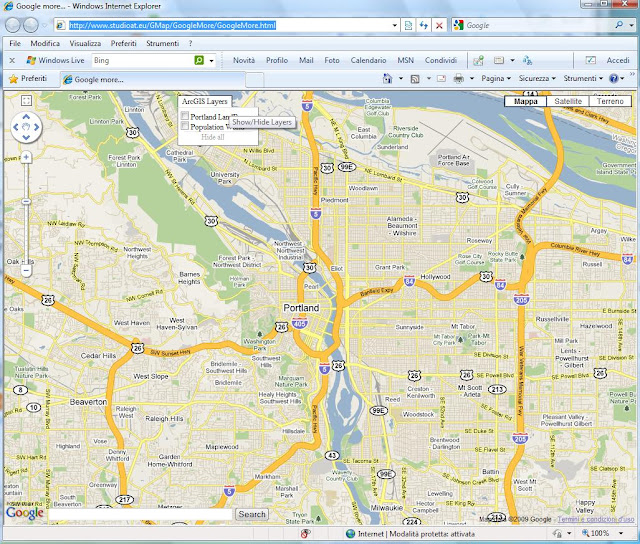Open the Sicurezza dropdown menu
This screenshot has width=640, height=544.
pyautogui.click(x=537, y=78)
